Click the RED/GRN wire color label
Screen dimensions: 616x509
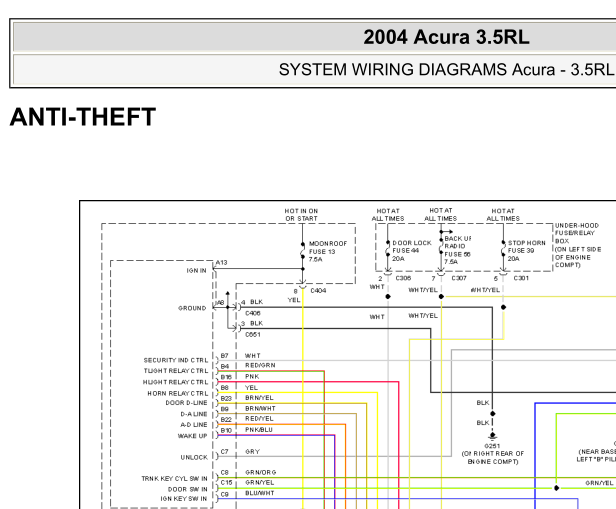click(260, 365)
